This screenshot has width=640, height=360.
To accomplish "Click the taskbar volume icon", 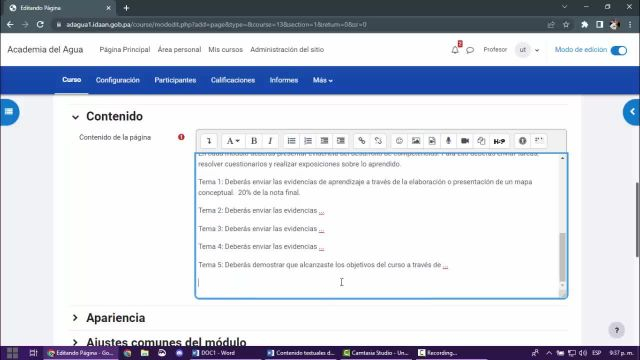I will pos(583,353).
